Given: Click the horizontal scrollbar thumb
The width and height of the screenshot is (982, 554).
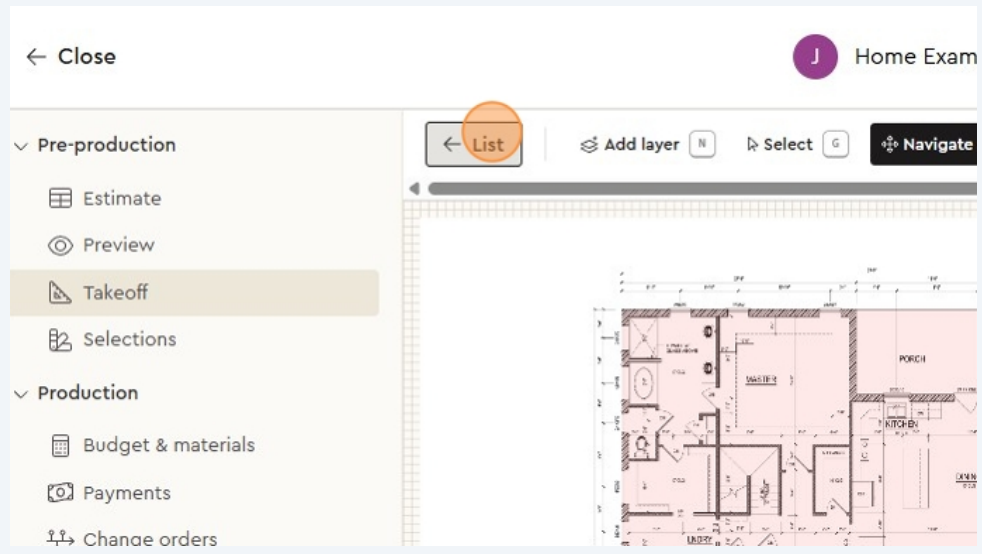Looking at the screenshot, I should point(700,188).
